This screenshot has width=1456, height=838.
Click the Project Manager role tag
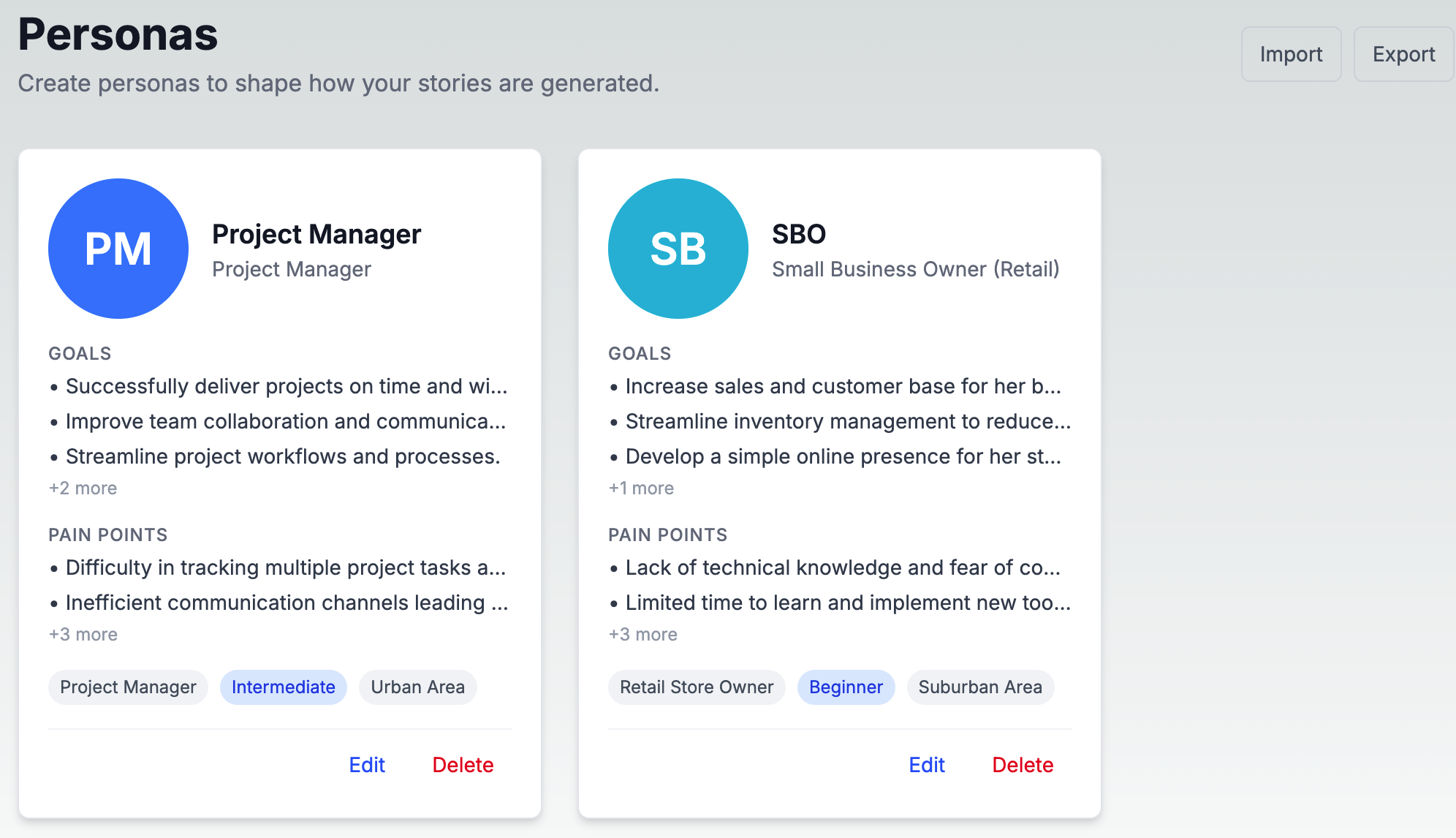128,687
